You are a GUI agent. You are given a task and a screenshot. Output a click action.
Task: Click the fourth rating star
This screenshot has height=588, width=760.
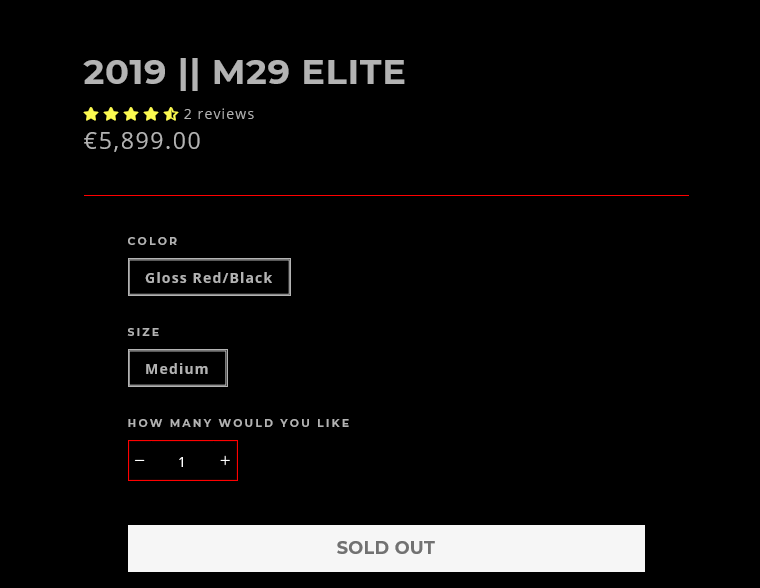pos(151,114)
